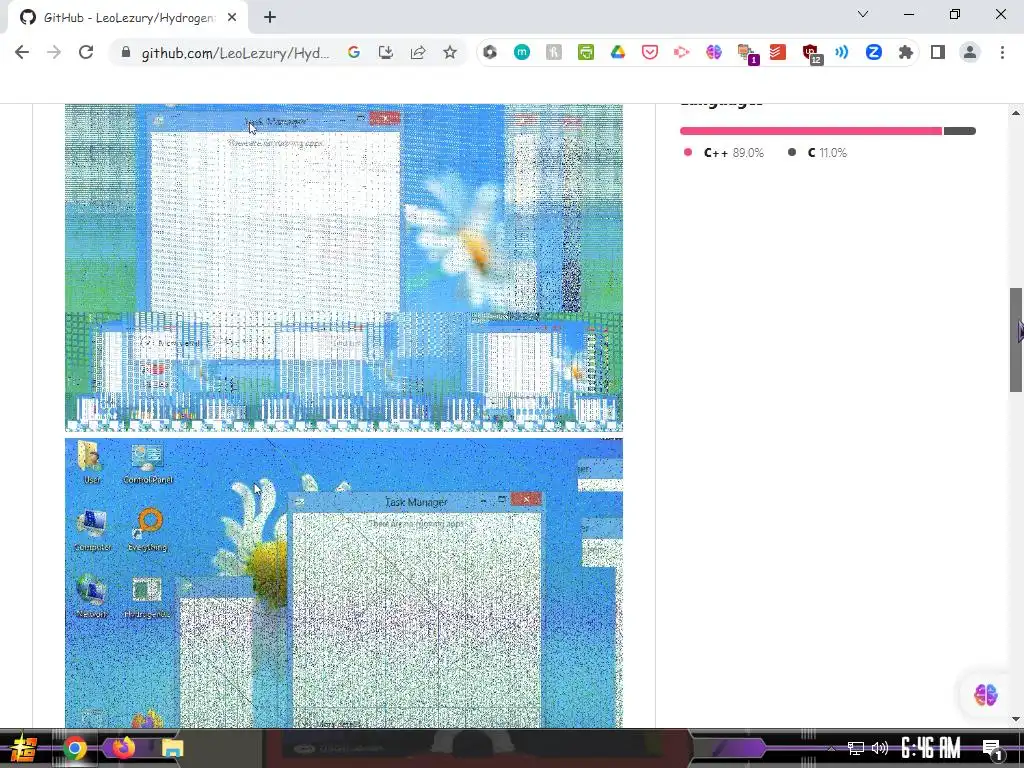Image resolution: width=1024 pixels, height=768 pixels.
Task: Click the scrollbar down arrow
Action: coord(1016,720)
